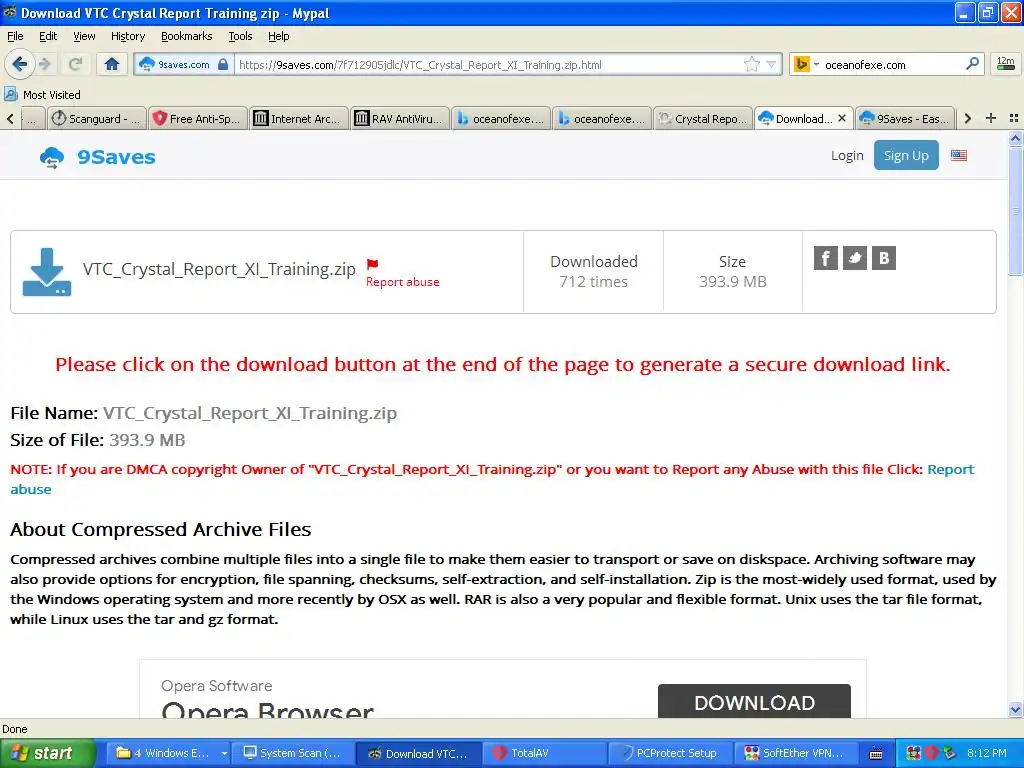The width and height of the screenshot is (1024, 768).
Task: Open the Bing search engine selector
Action: [x=806, y=64]
